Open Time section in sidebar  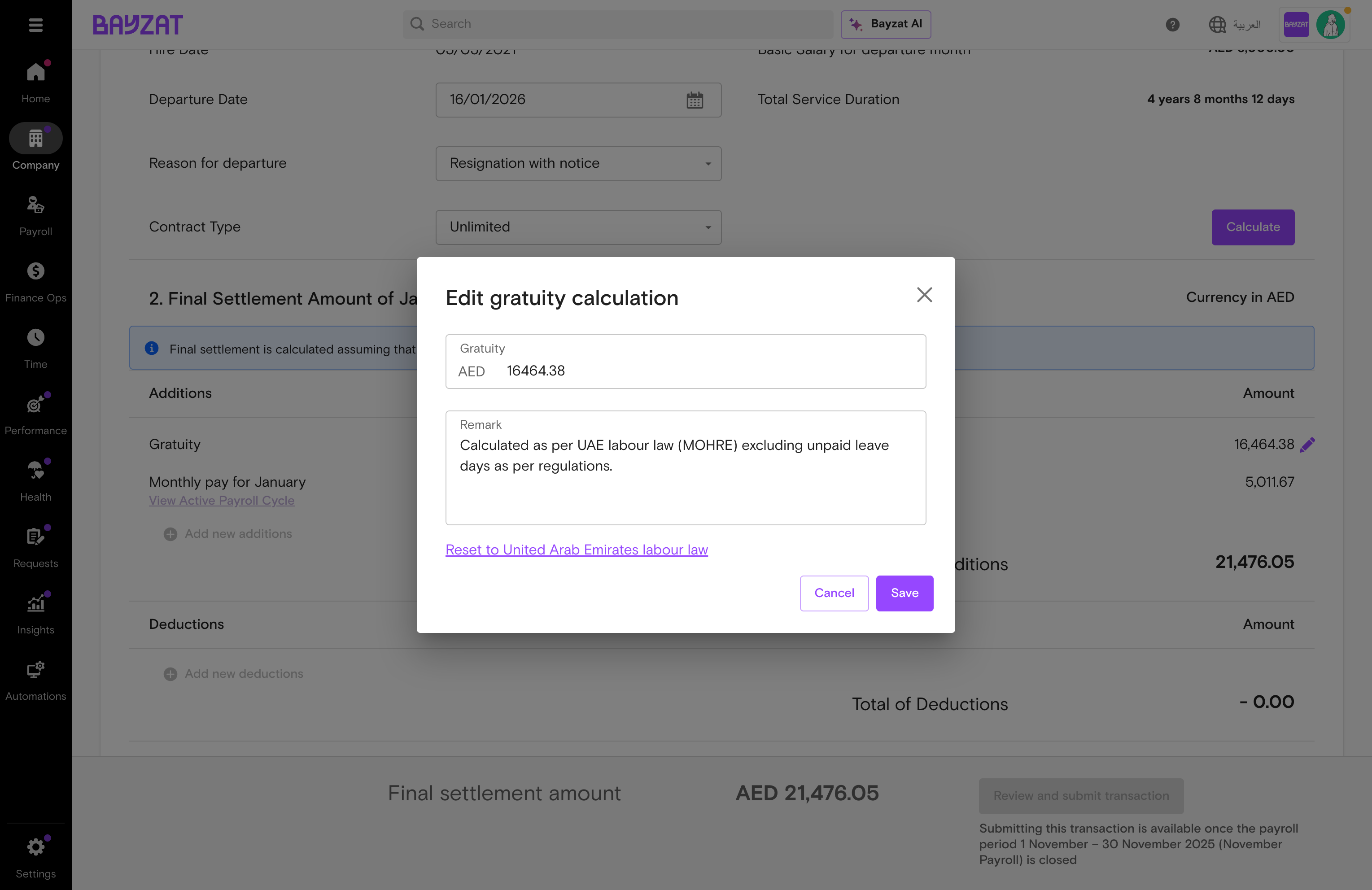(36, 348)
